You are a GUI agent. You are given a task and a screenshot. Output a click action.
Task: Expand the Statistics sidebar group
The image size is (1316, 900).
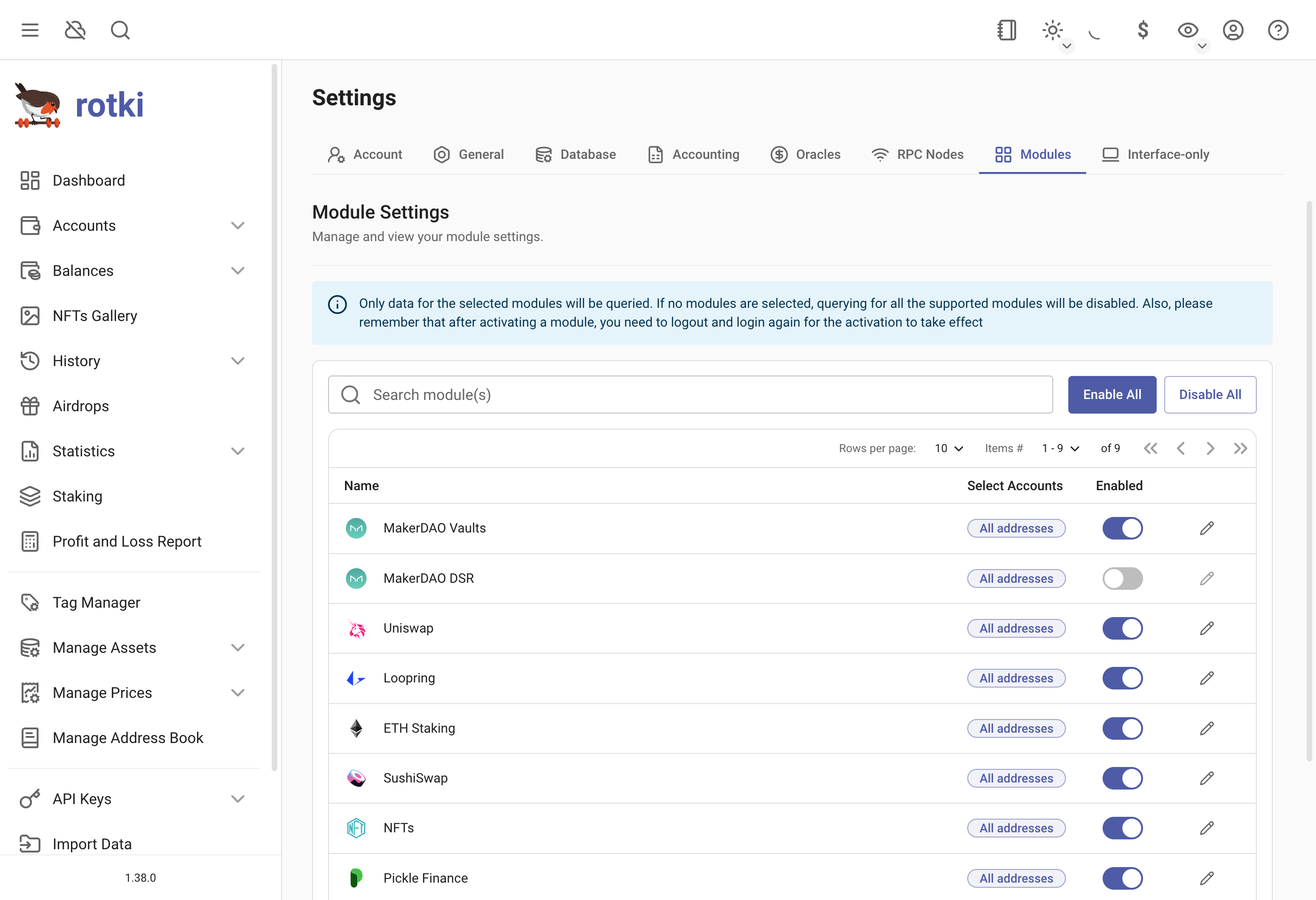(133, 452)
